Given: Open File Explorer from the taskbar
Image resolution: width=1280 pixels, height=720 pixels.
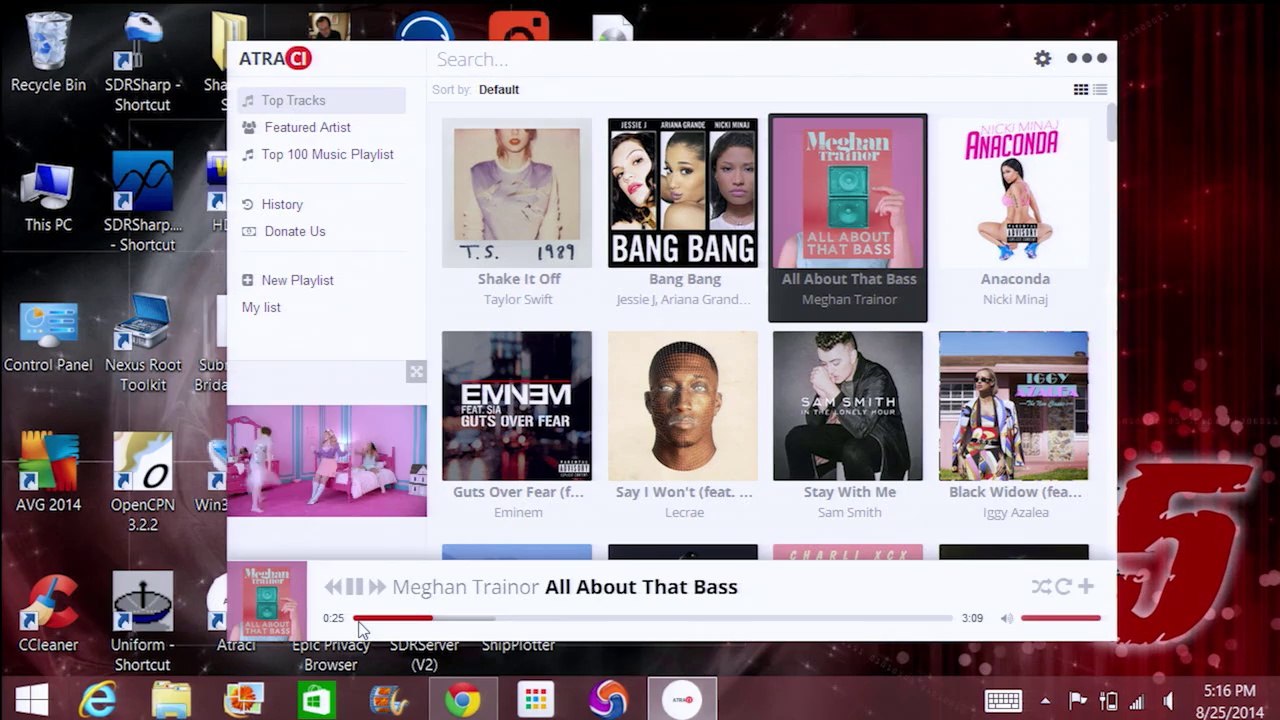Looking at the screenshot, I should pos(171,700).
